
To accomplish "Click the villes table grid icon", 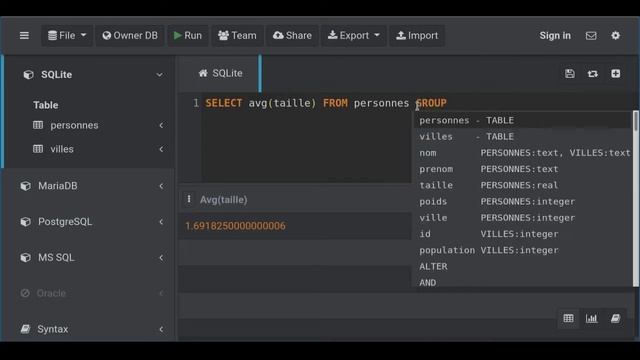I will tap(38, 149).
